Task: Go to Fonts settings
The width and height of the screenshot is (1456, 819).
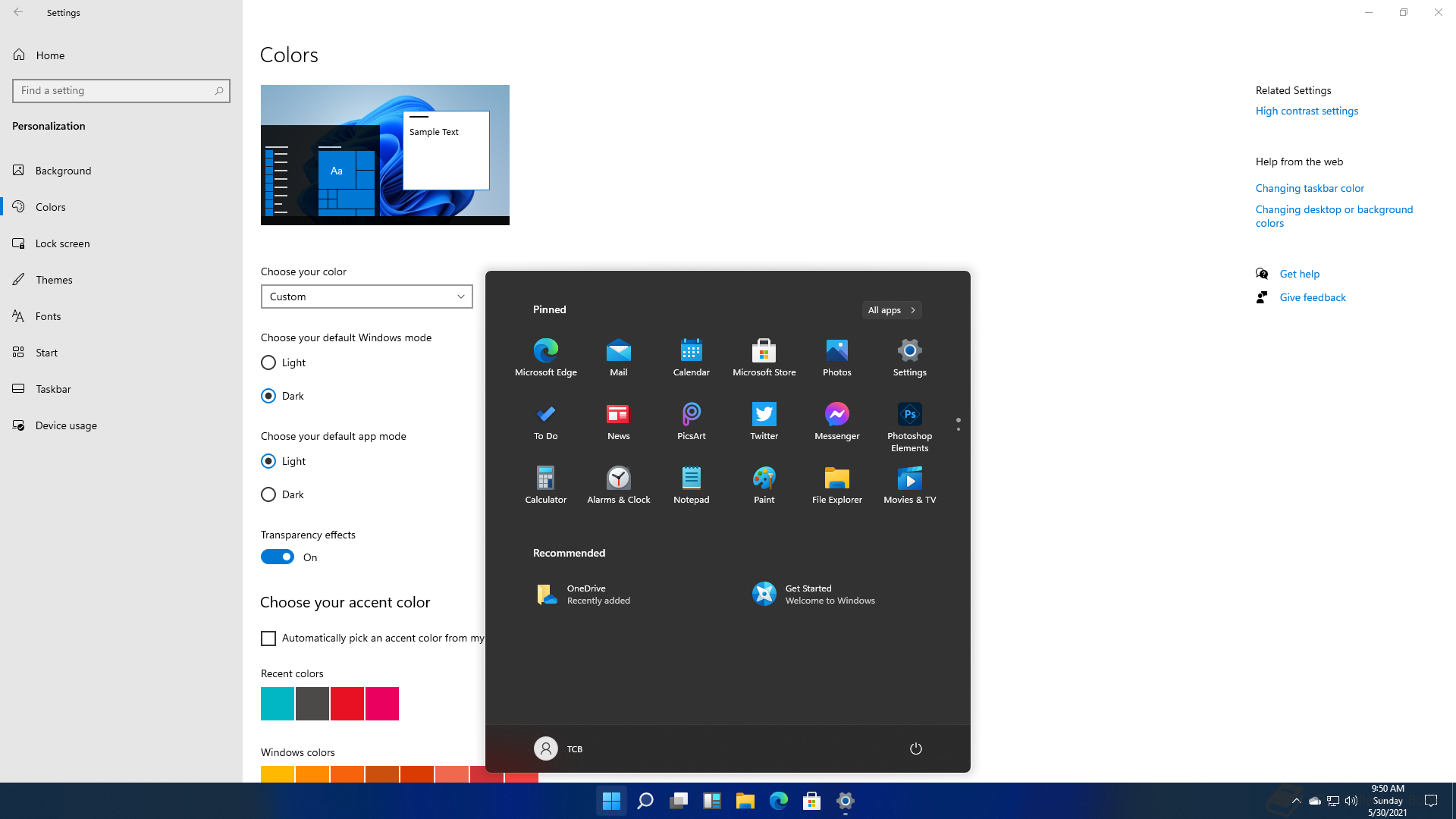Action: point(121,316)
